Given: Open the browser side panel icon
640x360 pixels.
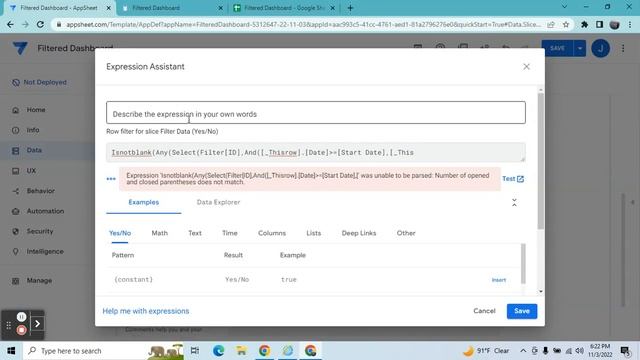Looking at the screenshot, I should coord(599,24).
